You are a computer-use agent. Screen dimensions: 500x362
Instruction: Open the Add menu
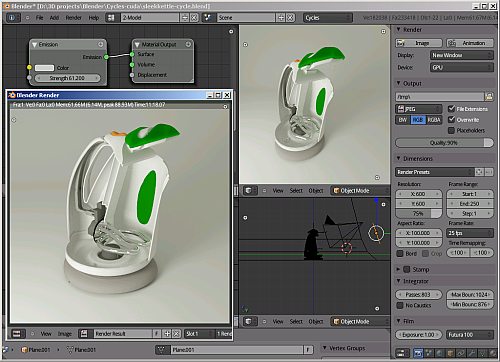coord(54,18)
